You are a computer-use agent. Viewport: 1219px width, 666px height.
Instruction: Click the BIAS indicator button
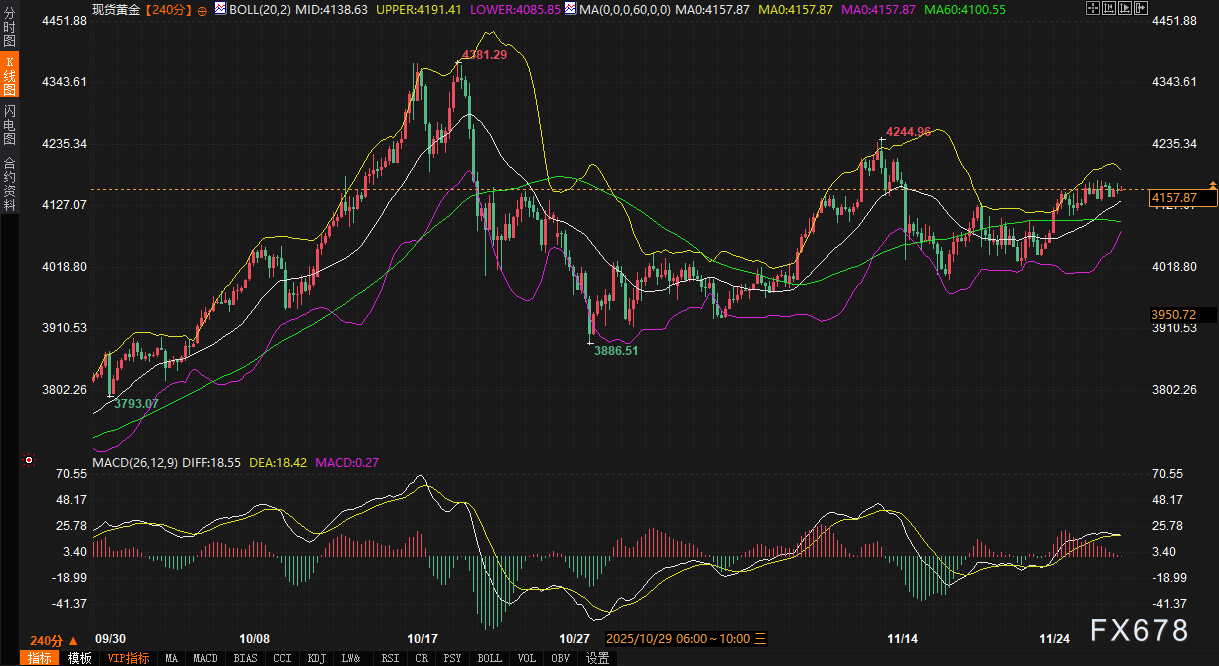244,658
